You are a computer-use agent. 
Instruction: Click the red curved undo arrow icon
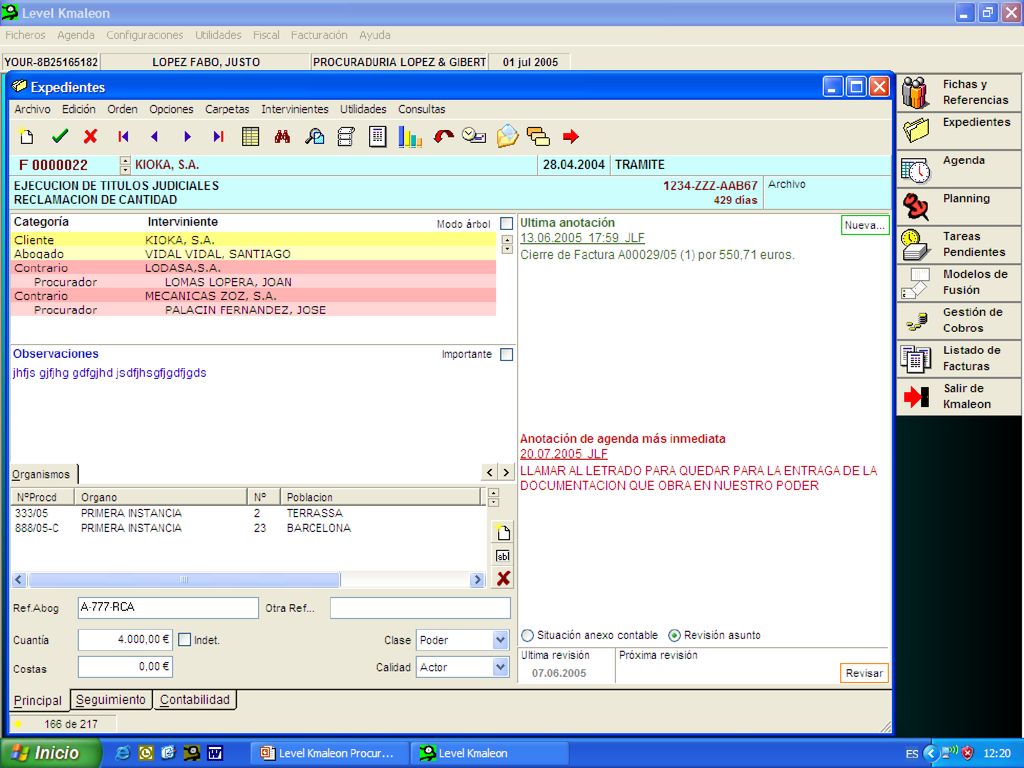pos(443,136)
